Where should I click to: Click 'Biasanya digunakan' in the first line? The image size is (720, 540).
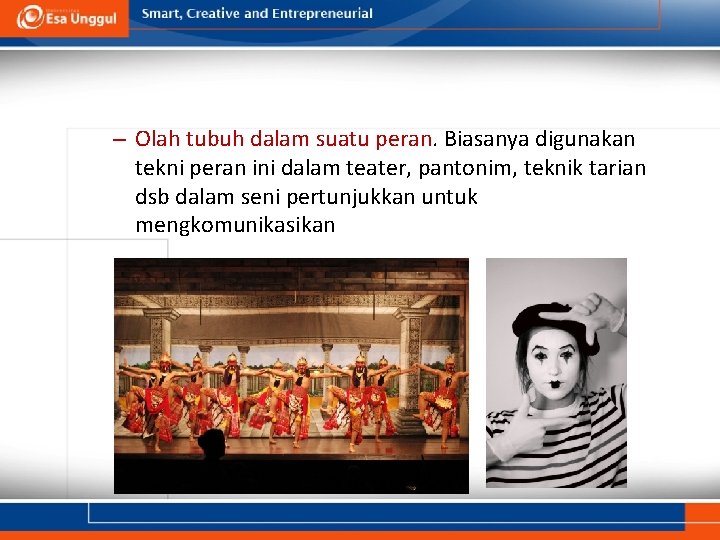pyautogui.click(x=540, y=139)
